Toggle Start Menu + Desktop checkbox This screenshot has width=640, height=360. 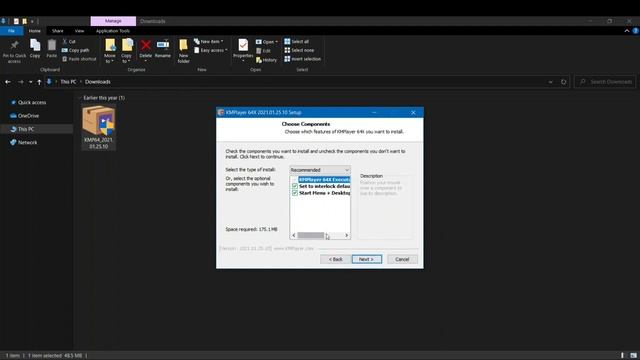(295, 193)
